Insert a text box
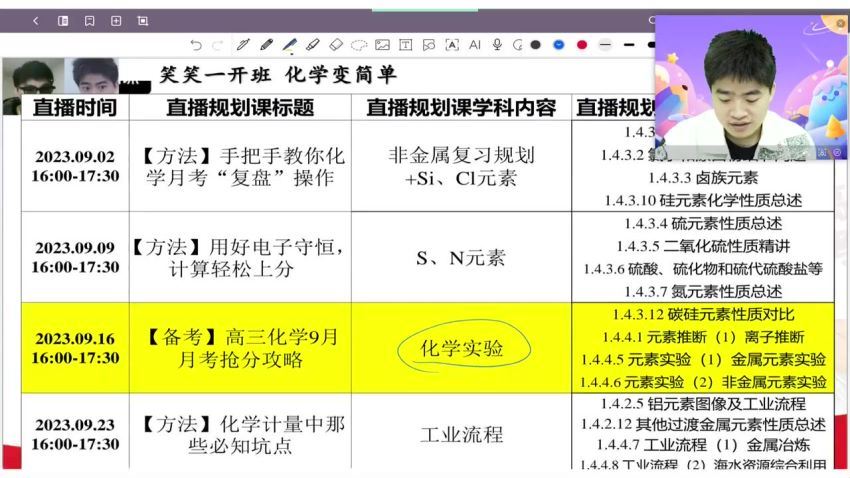Screen dimensions: 850x478 [x=405, y=45]
